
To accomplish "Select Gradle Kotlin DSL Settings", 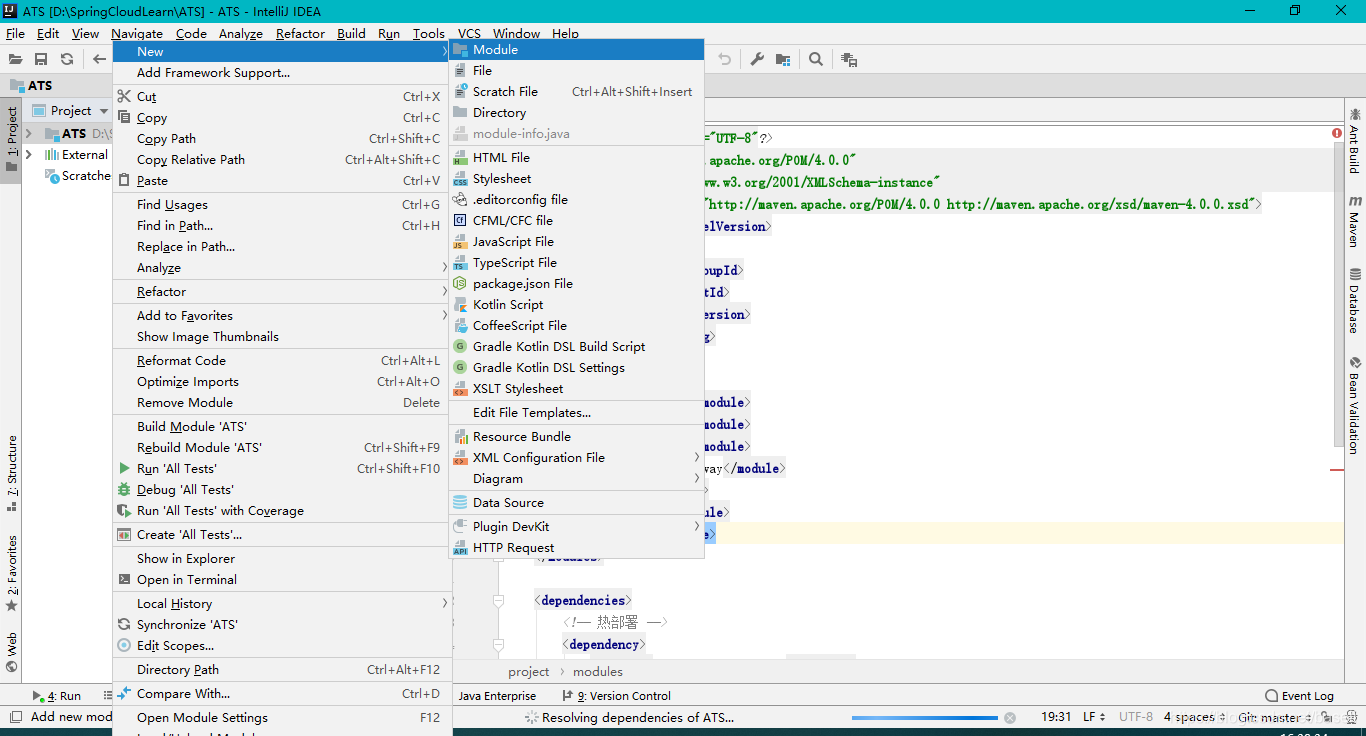I will point(577,367).
